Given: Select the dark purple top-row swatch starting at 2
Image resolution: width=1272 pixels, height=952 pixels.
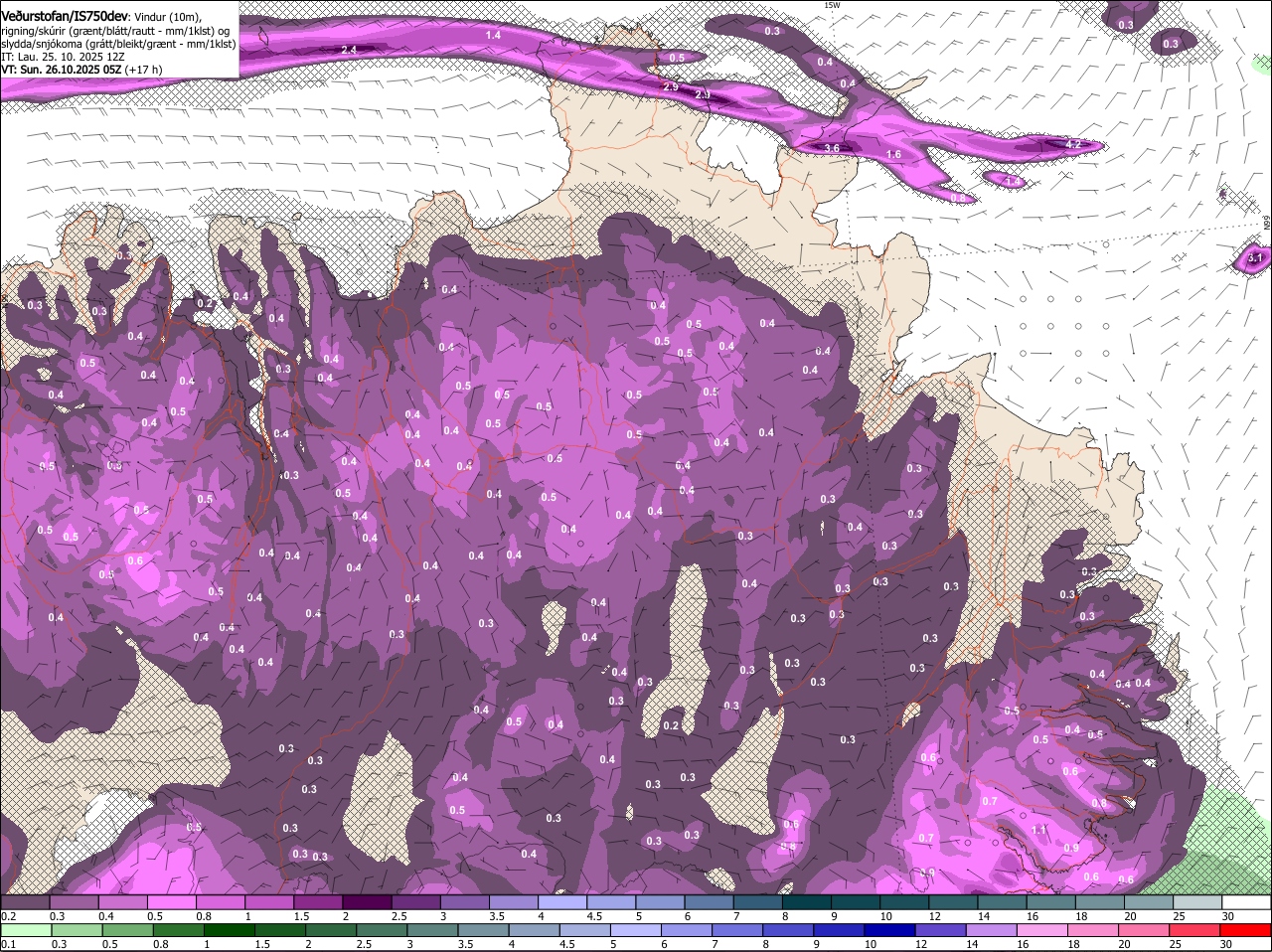Looking at the screenshot, I should click(x=367, y=902).
